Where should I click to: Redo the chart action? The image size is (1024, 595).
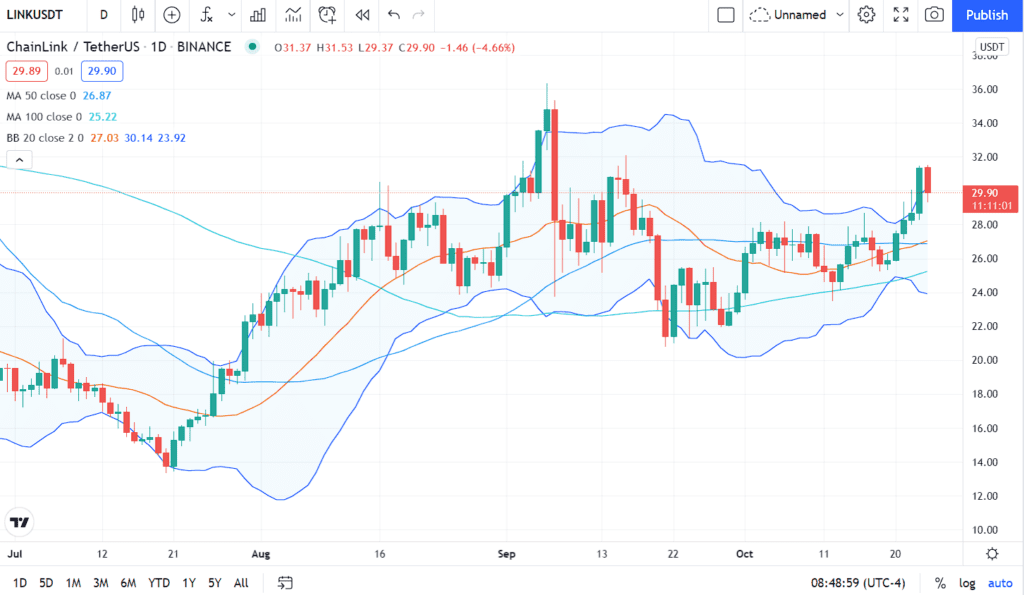(x=419, y=14)
